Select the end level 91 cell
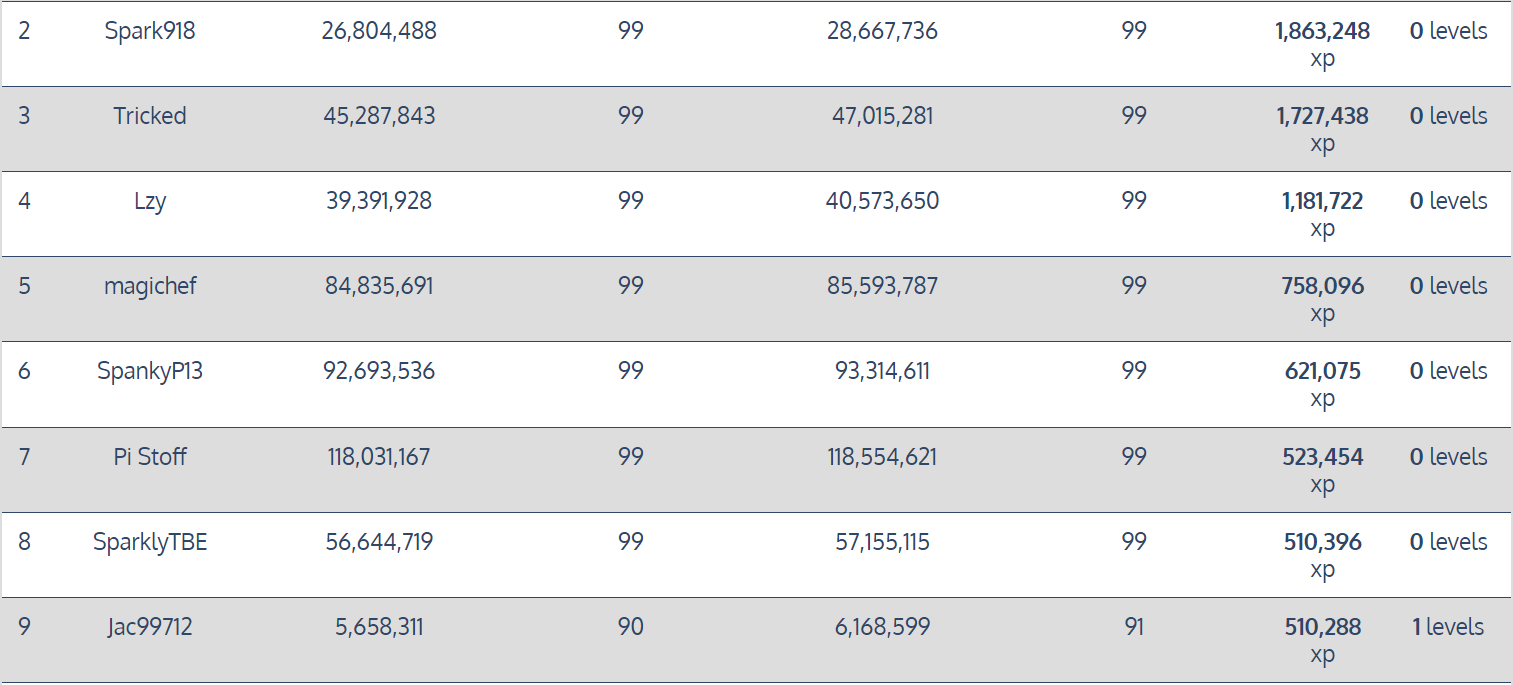This screenshot has height=685, width=1513. [x=1133, y=627]
